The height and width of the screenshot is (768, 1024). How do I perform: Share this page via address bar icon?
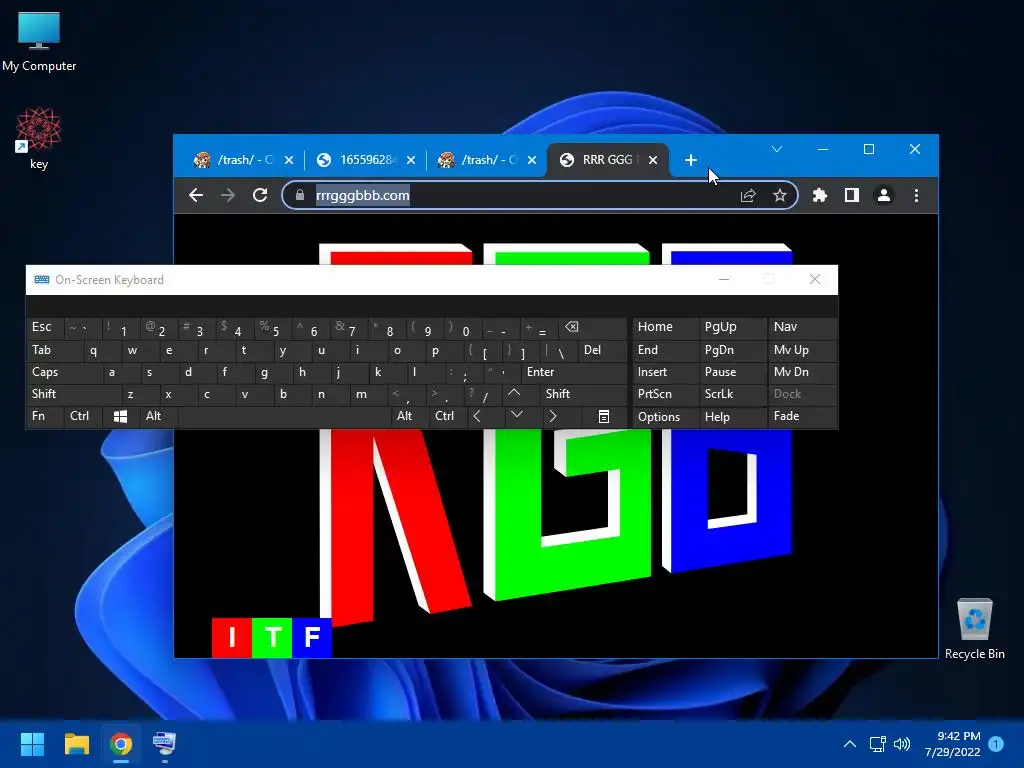click(x=748, y=195)
